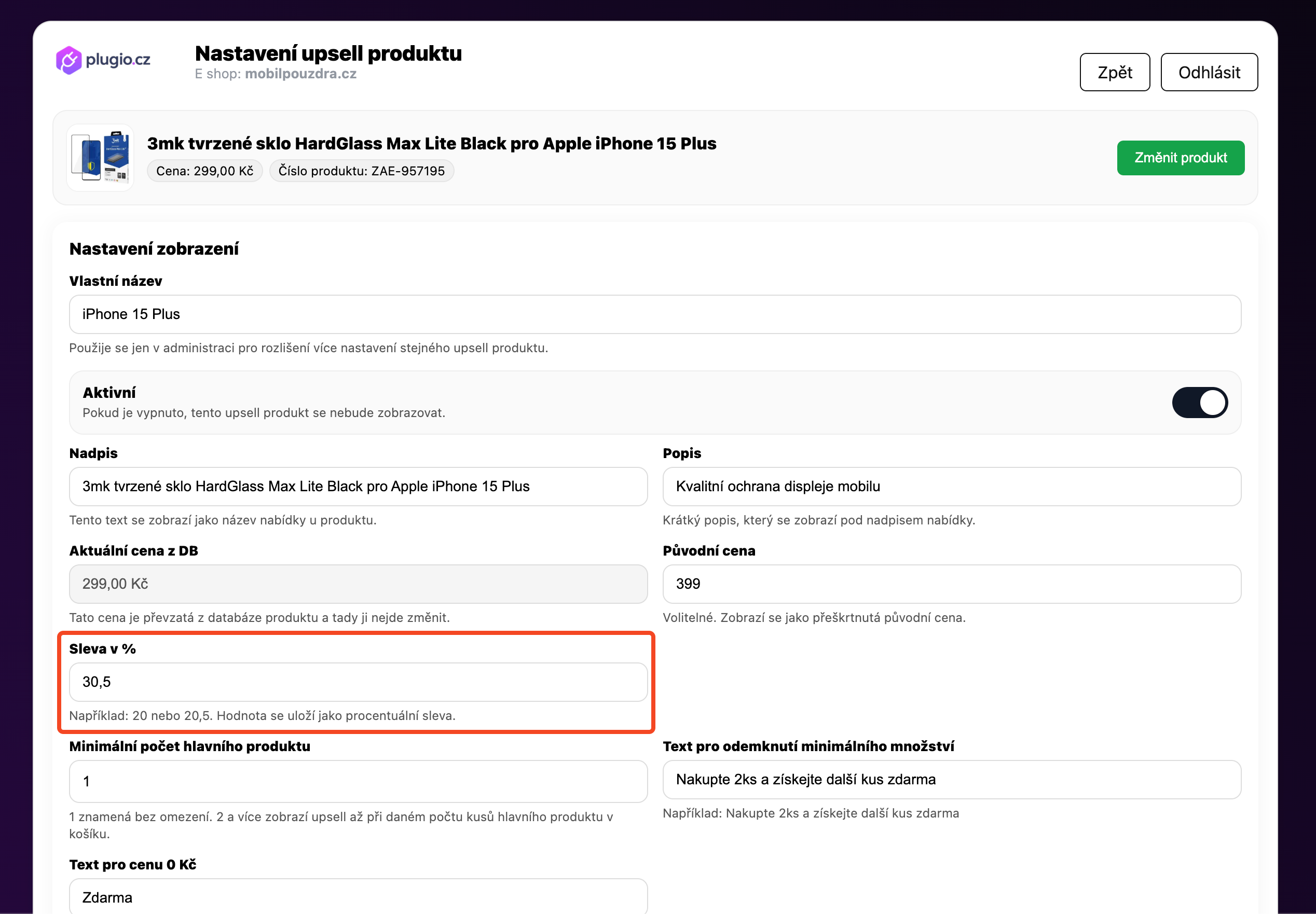The height and width of the screenshot is (914, 1316).
Task: Click the Sleva v % input field
Action: click(x=358, y=682)
